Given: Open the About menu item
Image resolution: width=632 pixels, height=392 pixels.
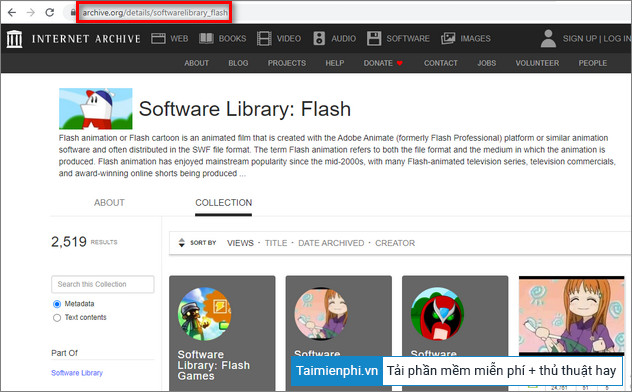Looking at the screenshot, I should (197, 63).
